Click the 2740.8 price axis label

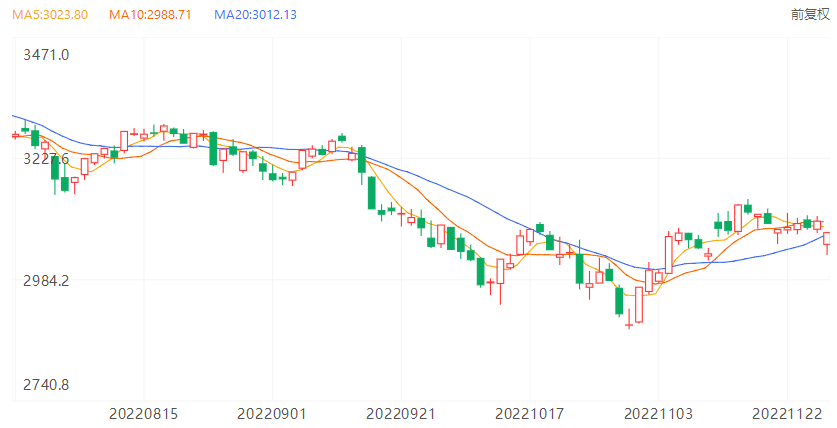[46, 385]
